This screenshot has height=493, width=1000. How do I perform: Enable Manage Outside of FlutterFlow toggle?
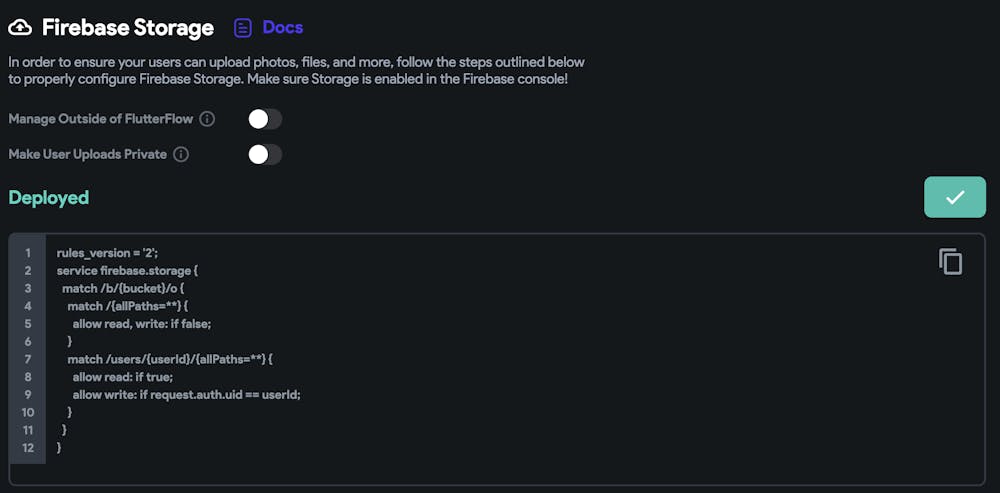(x=265, y=119)
